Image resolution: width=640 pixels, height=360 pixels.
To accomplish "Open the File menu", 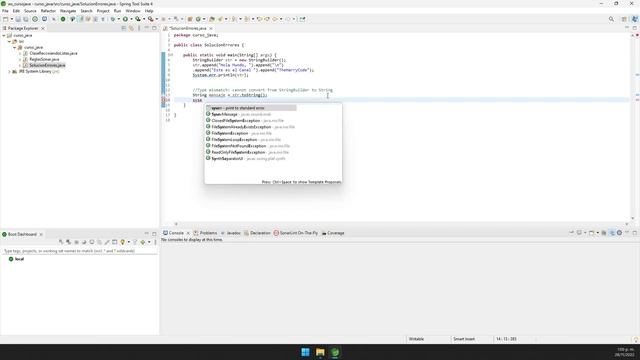I will (x=5, y=11).
